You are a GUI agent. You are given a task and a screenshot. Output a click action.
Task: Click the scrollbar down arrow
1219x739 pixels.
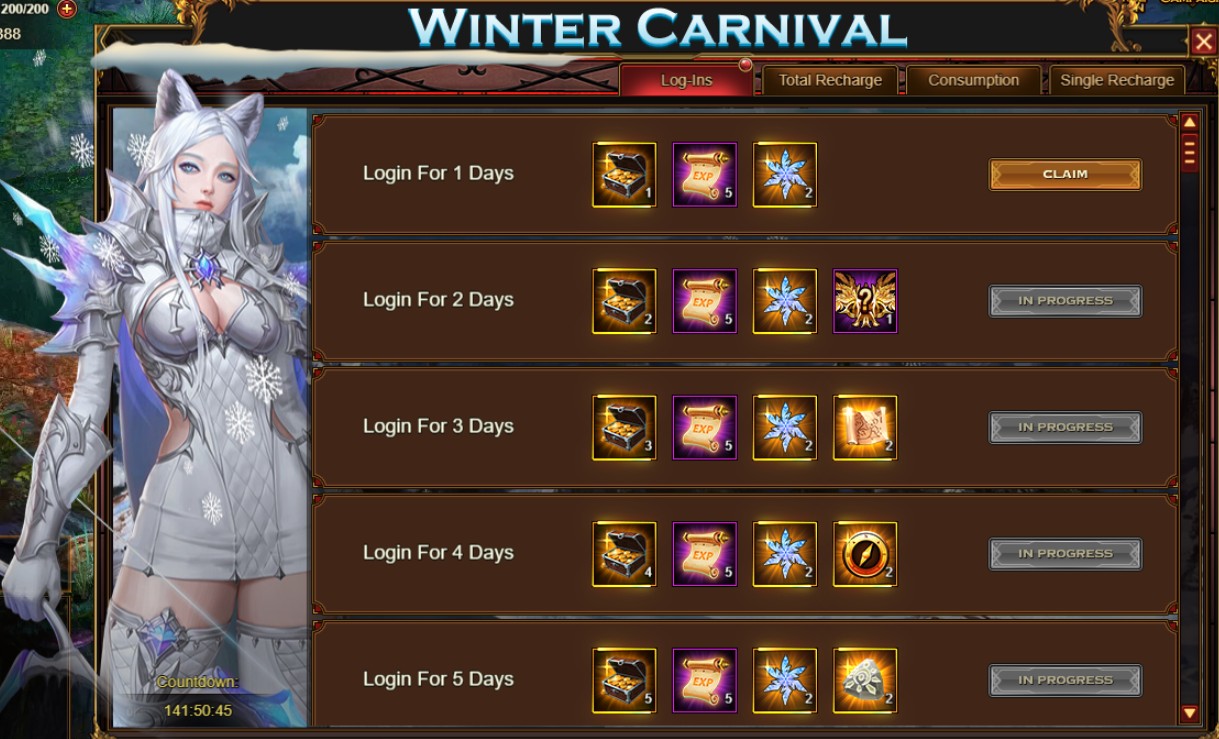[1190, 713]
